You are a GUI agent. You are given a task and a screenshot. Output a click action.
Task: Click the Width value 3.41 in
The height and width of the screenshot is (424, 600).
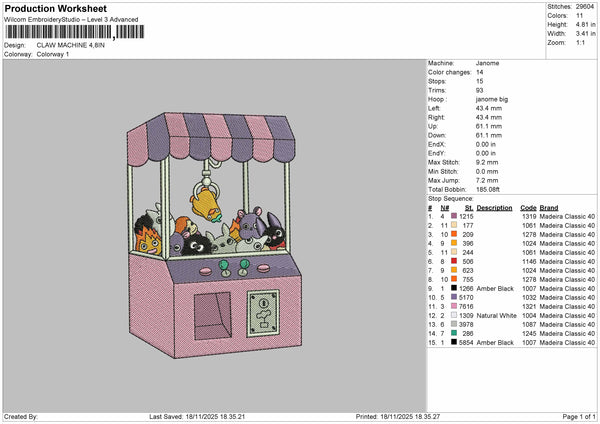[585, 34]
